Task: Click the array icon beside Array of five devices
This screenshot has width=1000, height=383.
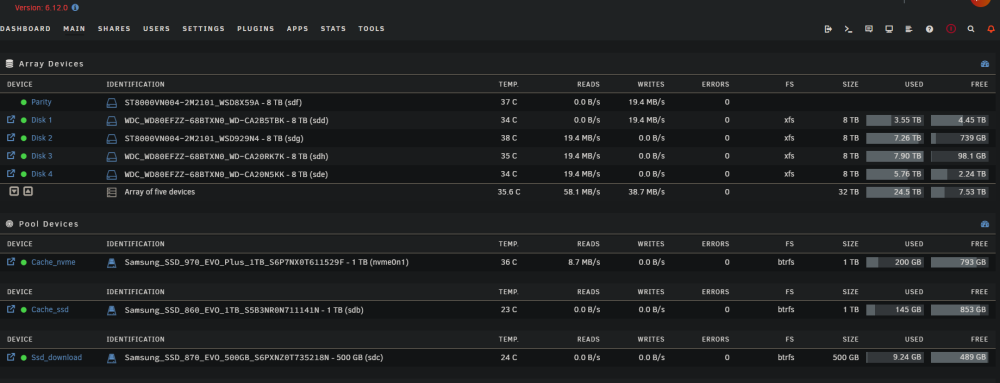Action: pyautogui.click(x=112, y=191)
